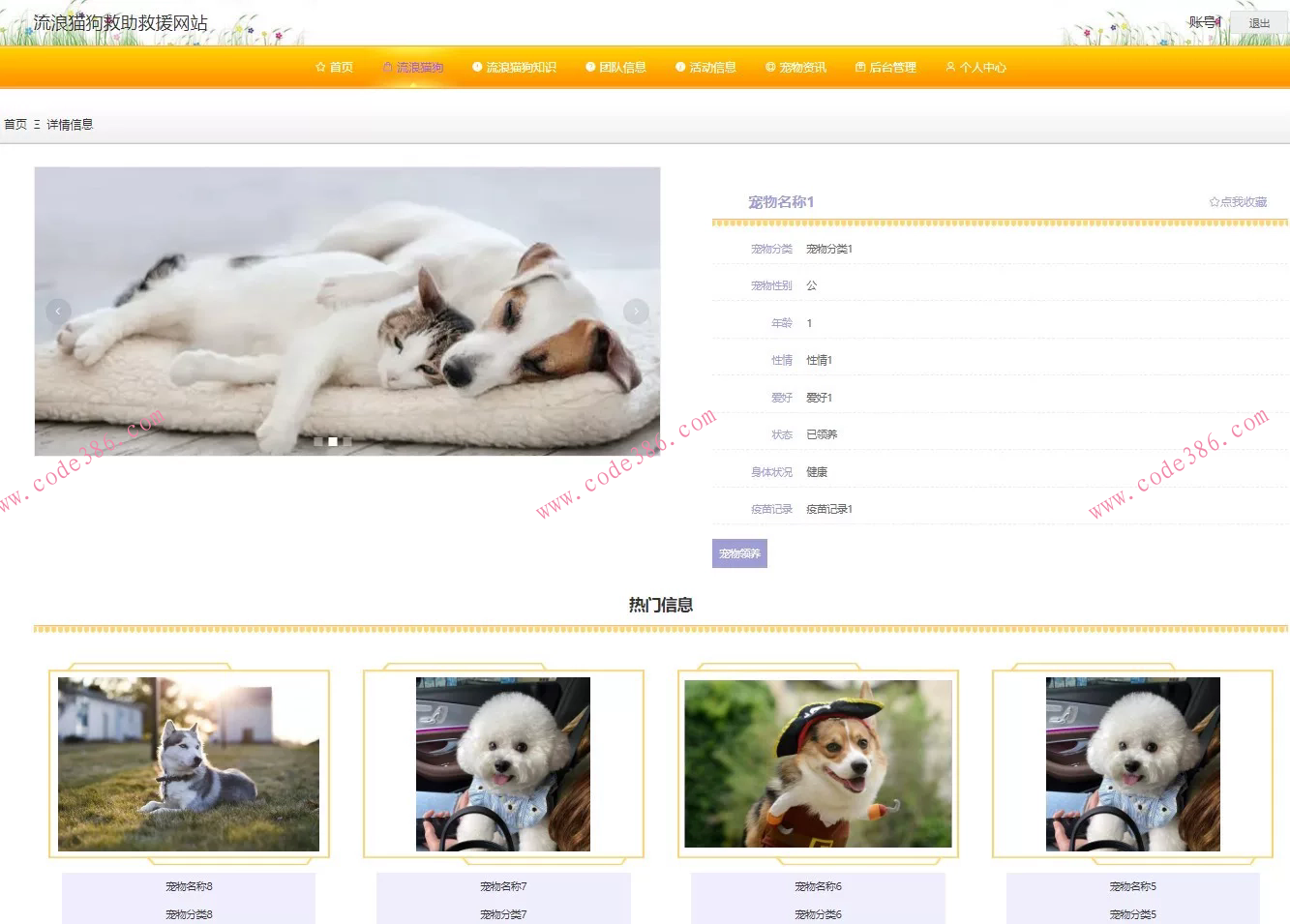Open the 活动信息 navigation item
The image size is (1290, 924).
pos(705,68)
